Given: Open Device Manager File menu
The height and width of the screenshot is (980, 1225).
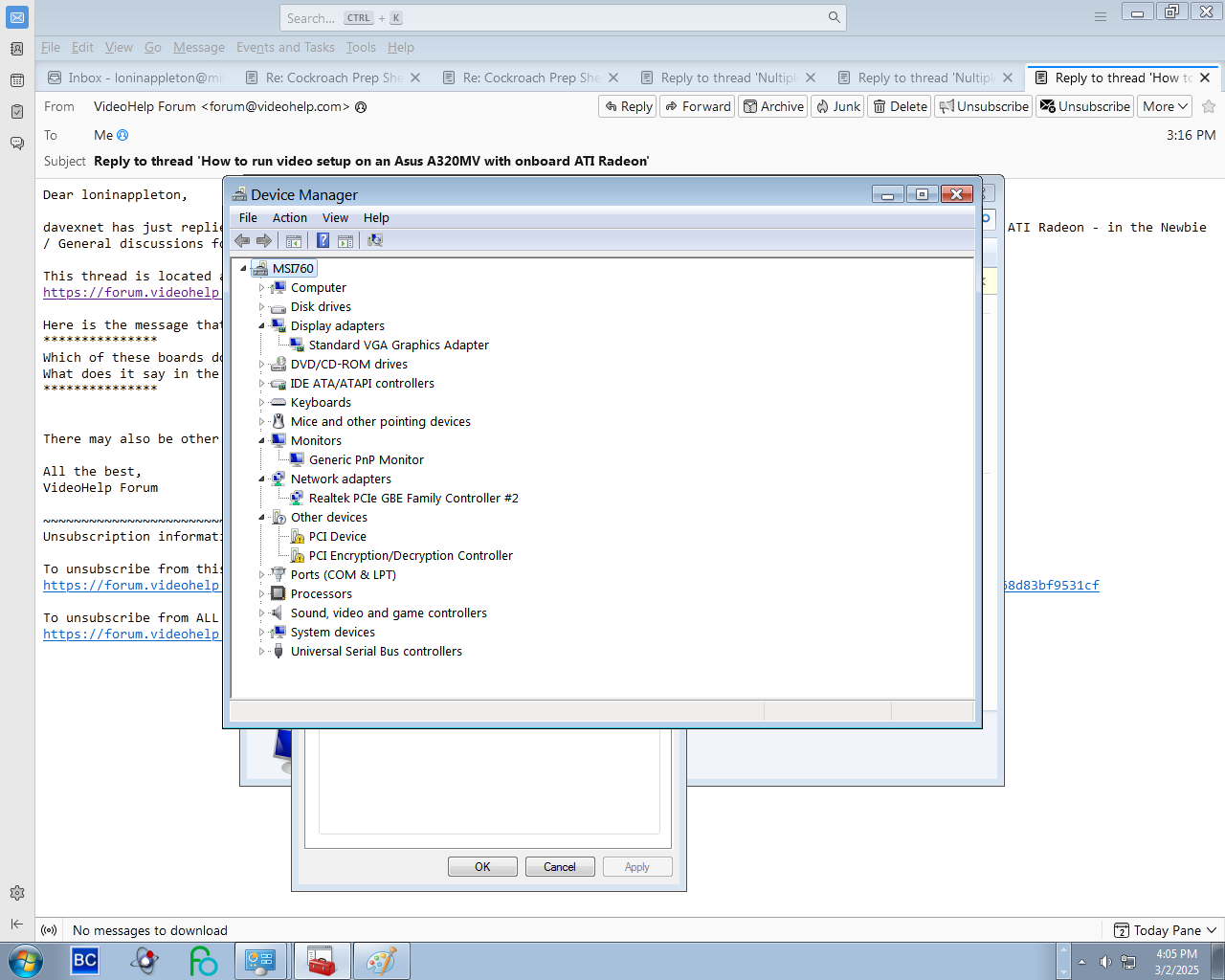Looking at the screenshot, I should tap(248, 217).
